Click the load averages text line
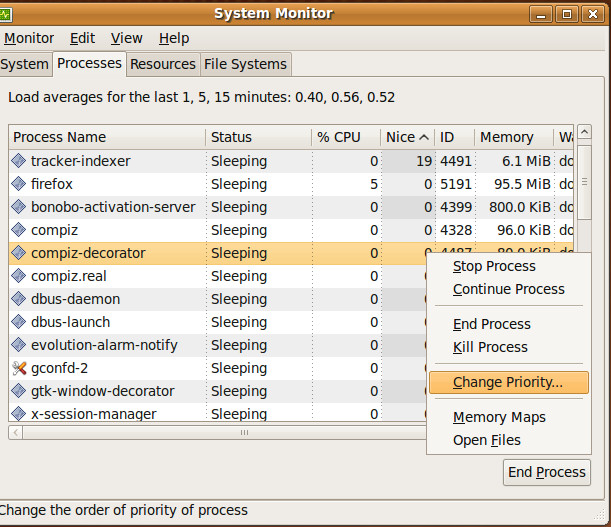611x527 pixels. [201, 97]
